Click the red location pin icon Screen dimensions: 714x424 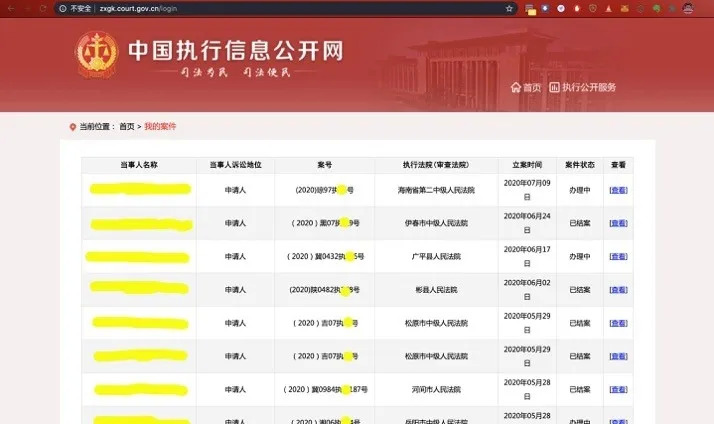click(x=72, y=127)
